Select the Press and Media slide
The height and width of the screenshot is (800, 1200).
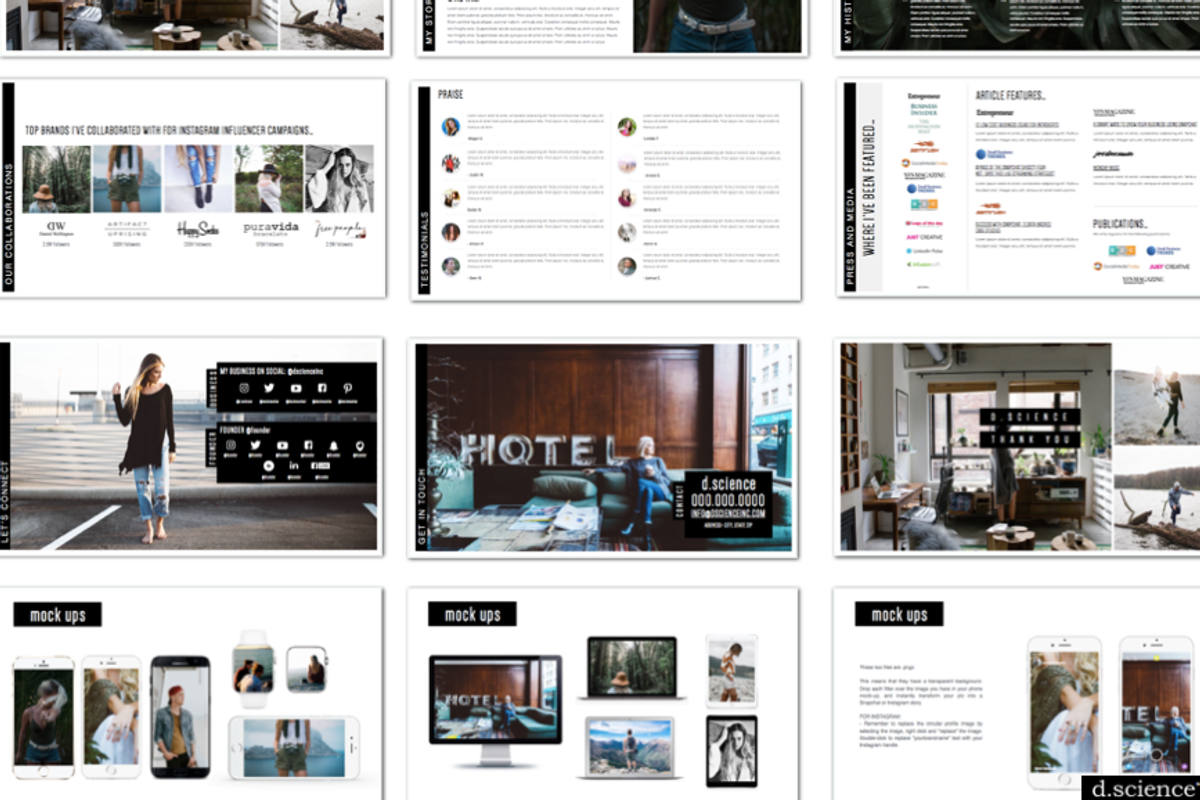(x=1018, y=187)
